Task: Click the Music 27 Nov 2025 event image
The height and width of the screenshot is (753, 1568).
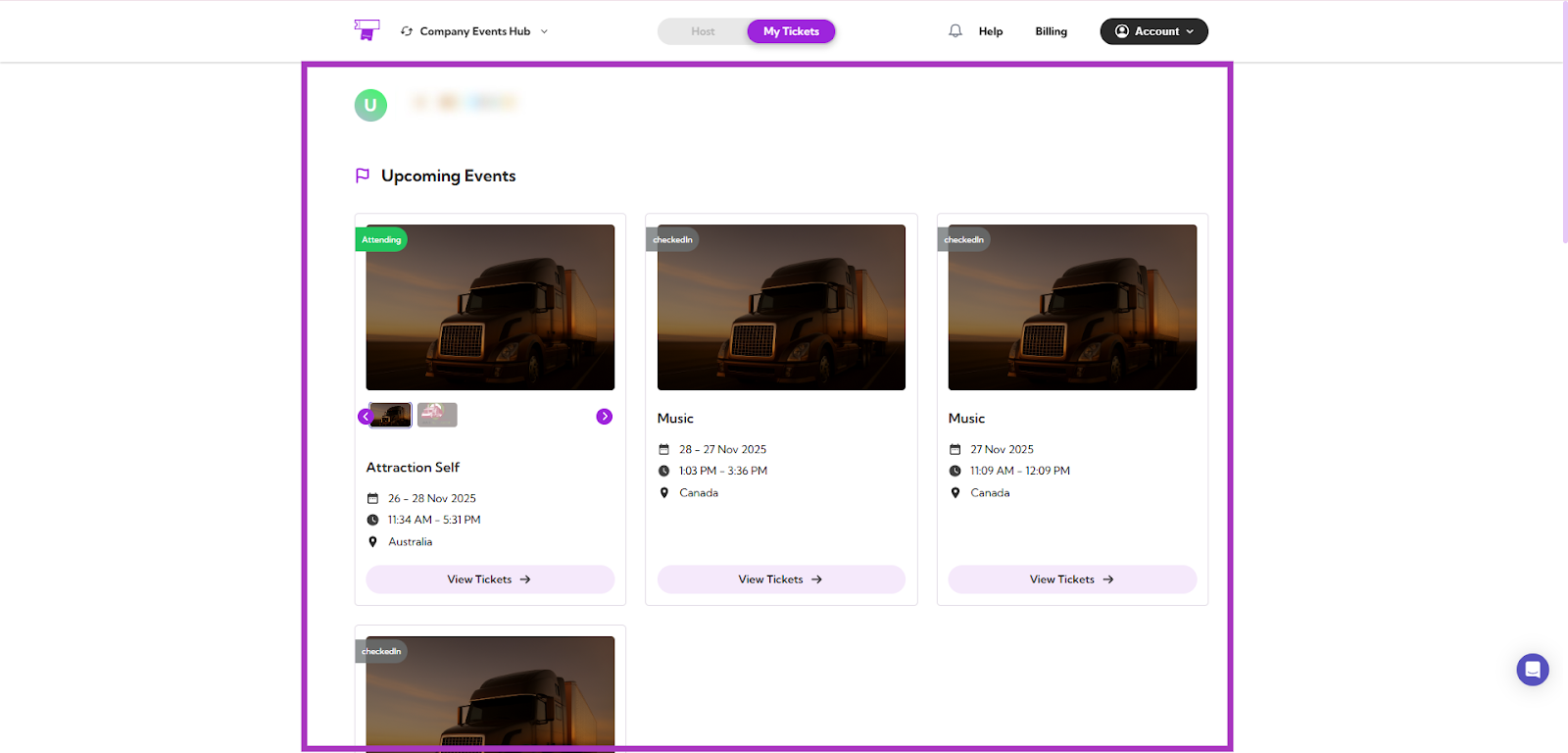Action: click(1072, 308)
